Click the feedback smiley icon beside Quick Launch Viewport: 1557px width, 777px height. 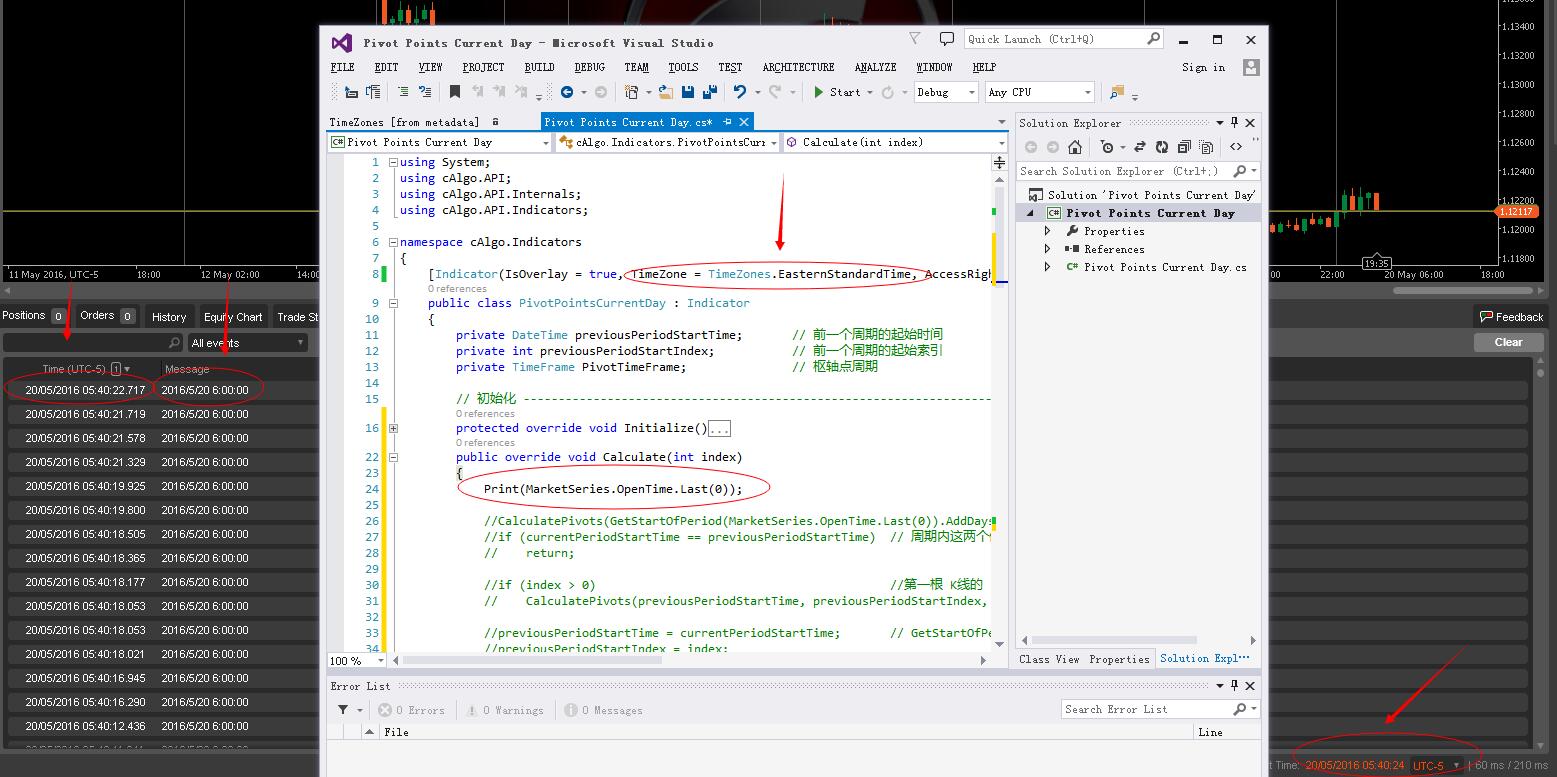[x=946, y=39]
